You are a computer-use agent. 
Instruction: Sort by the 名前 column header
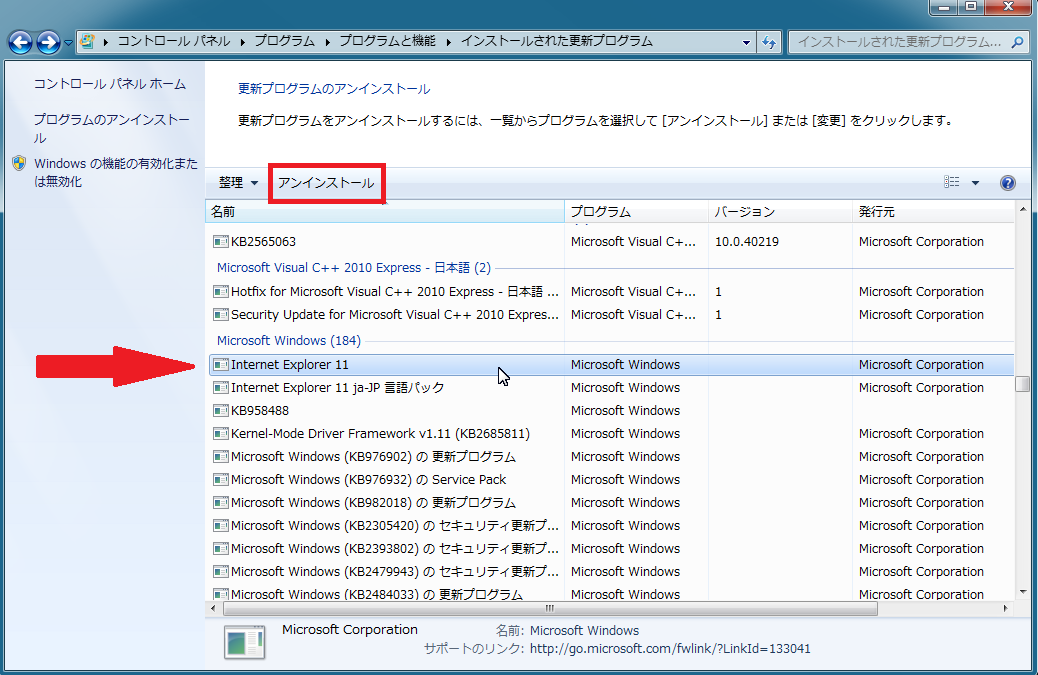(385, 212)
